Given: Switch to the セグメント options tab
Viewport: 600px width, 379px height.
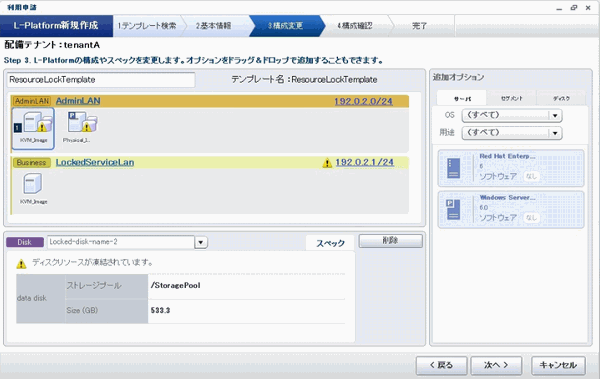Looking at the screenshot, I should tap(512, 98).
